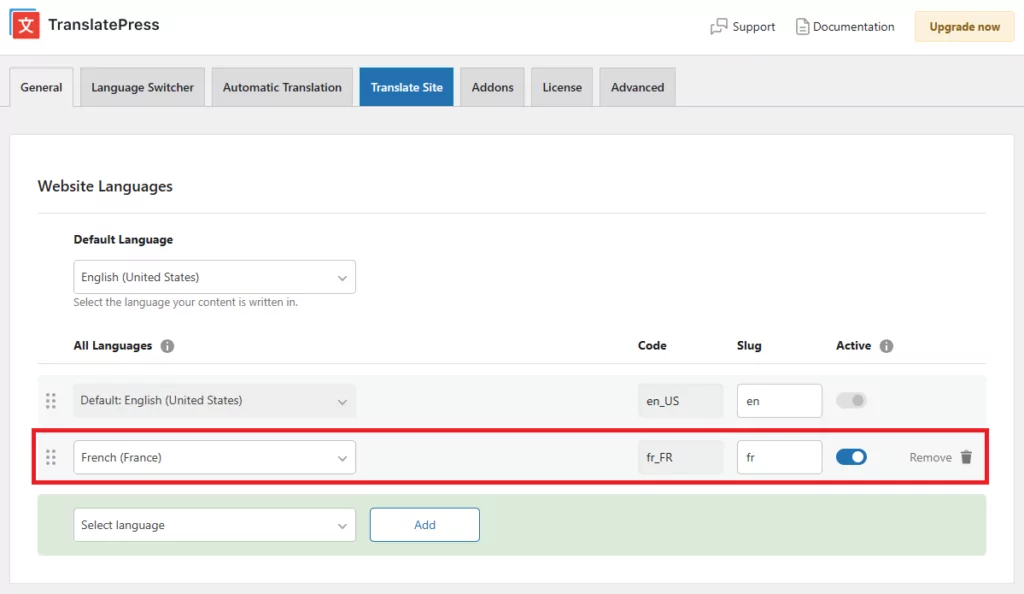Toggle the disabled Active switch for English

(852, 399)
